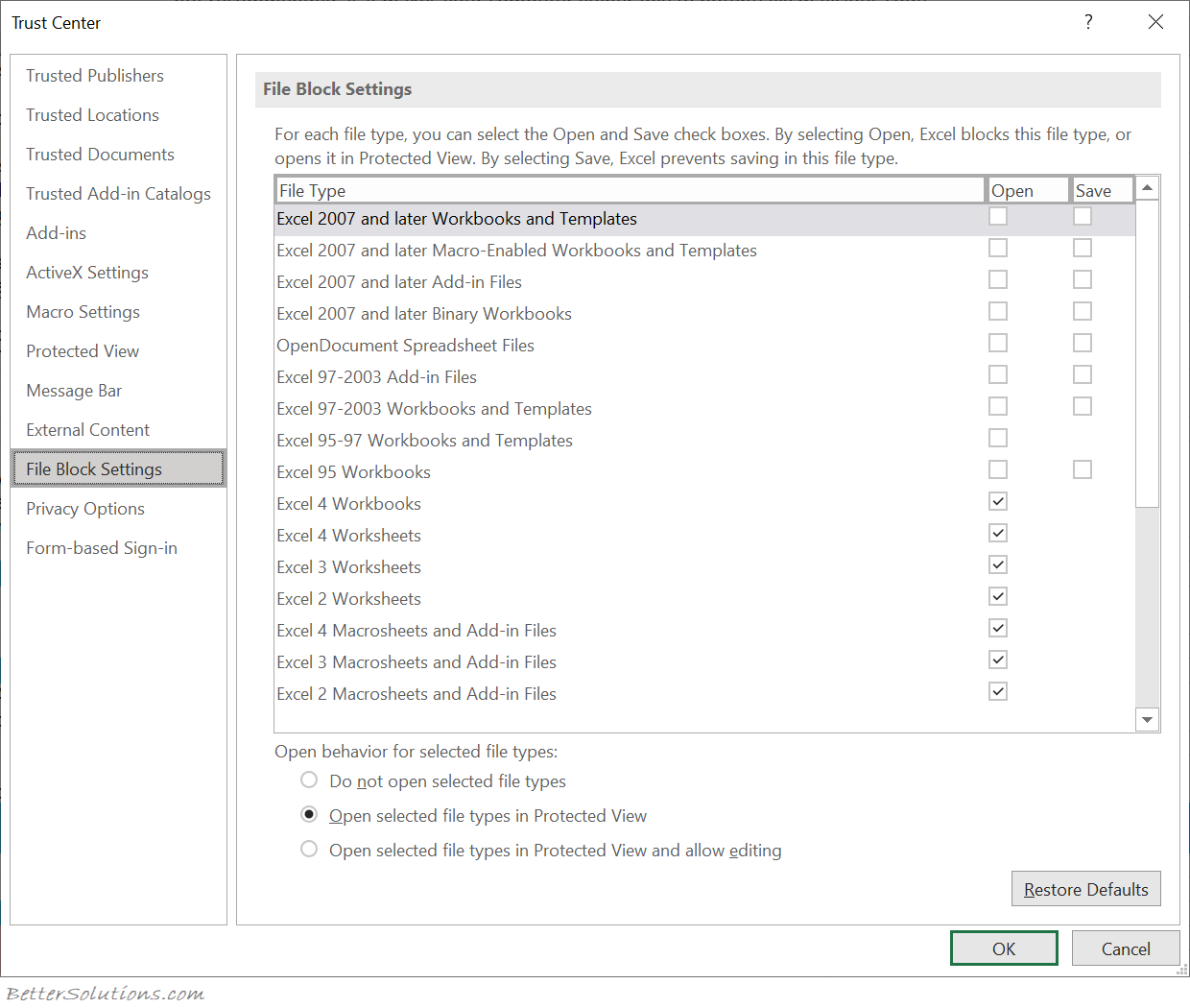Close the Trust Center dialog
This screenshot has height=1008, width=1190.
[1155, 22]
